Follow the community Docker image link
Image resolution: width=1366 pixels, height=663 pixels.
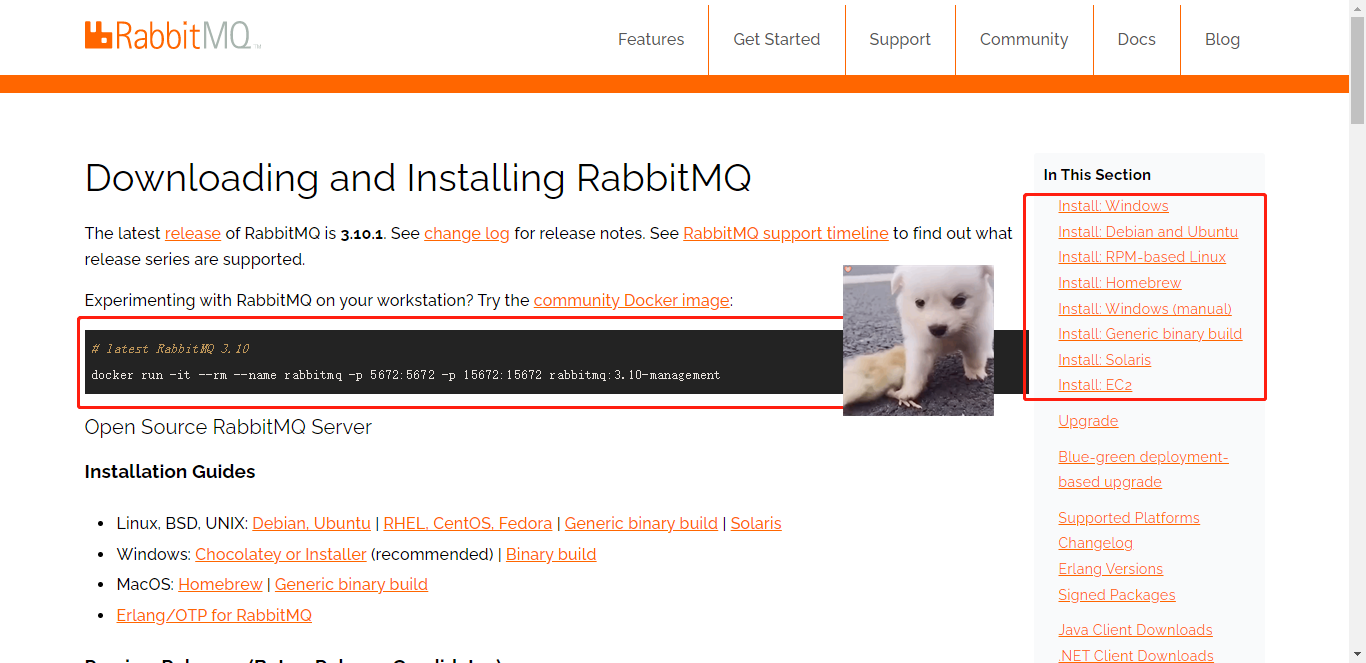pos(632,300)
